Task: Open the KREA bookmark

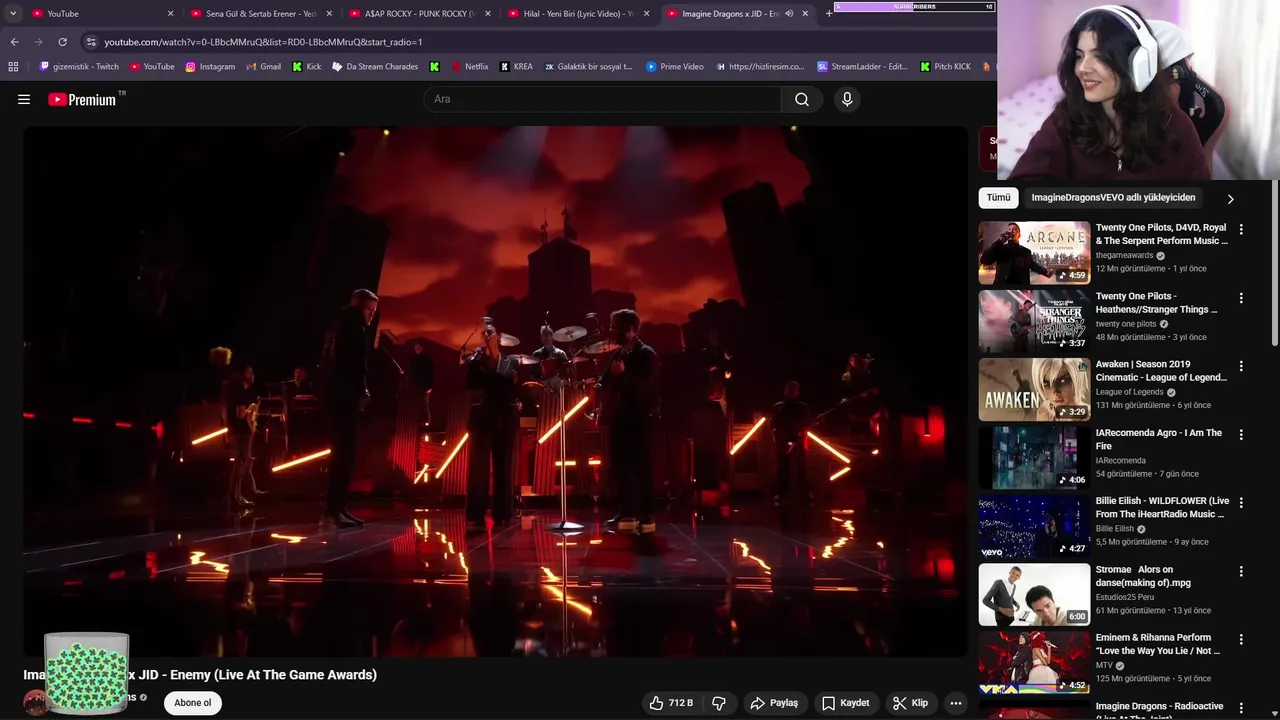Action: point(516,67)
